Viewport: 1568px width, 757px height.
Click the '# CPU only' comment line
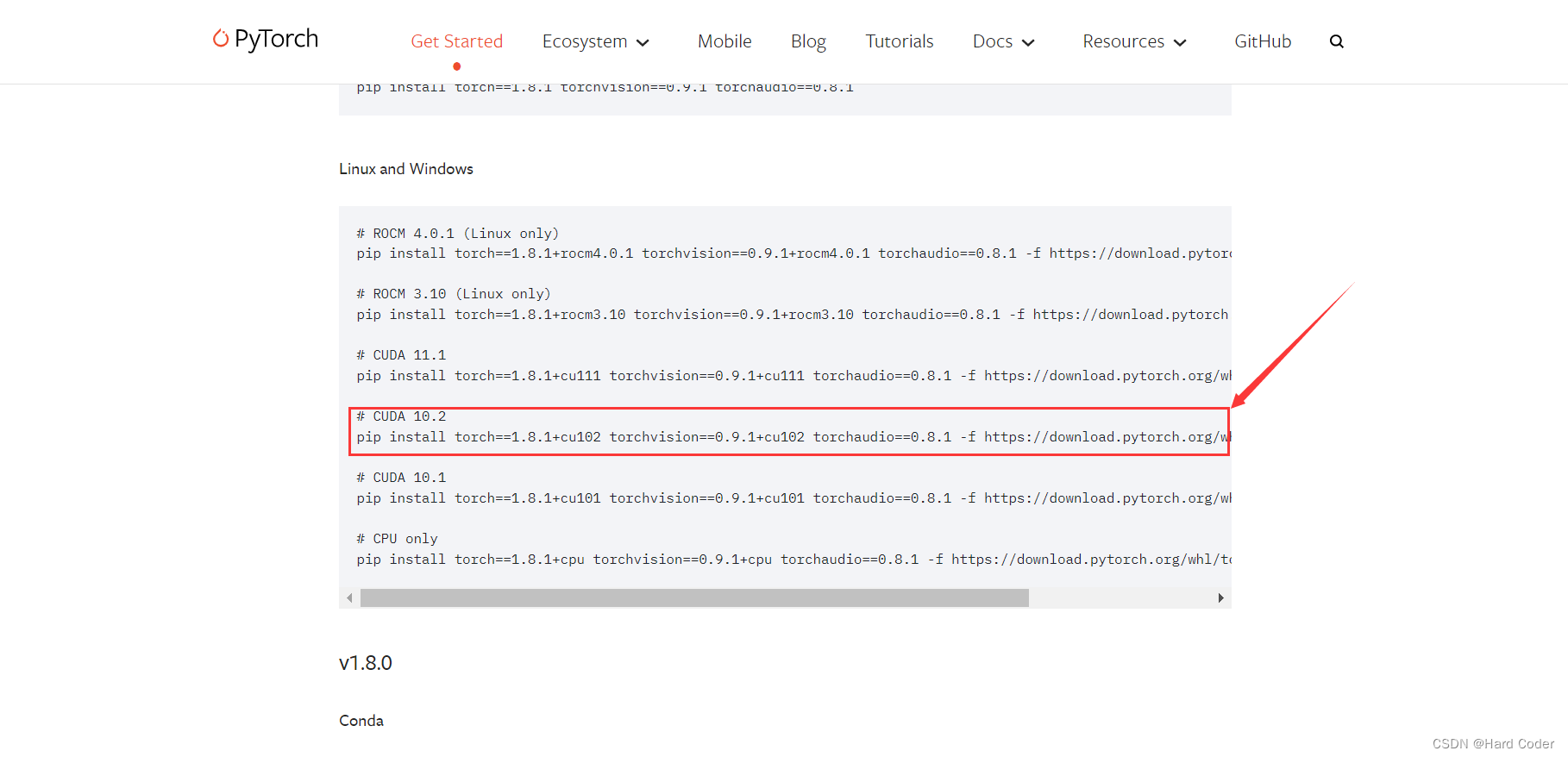pos(397,539)
